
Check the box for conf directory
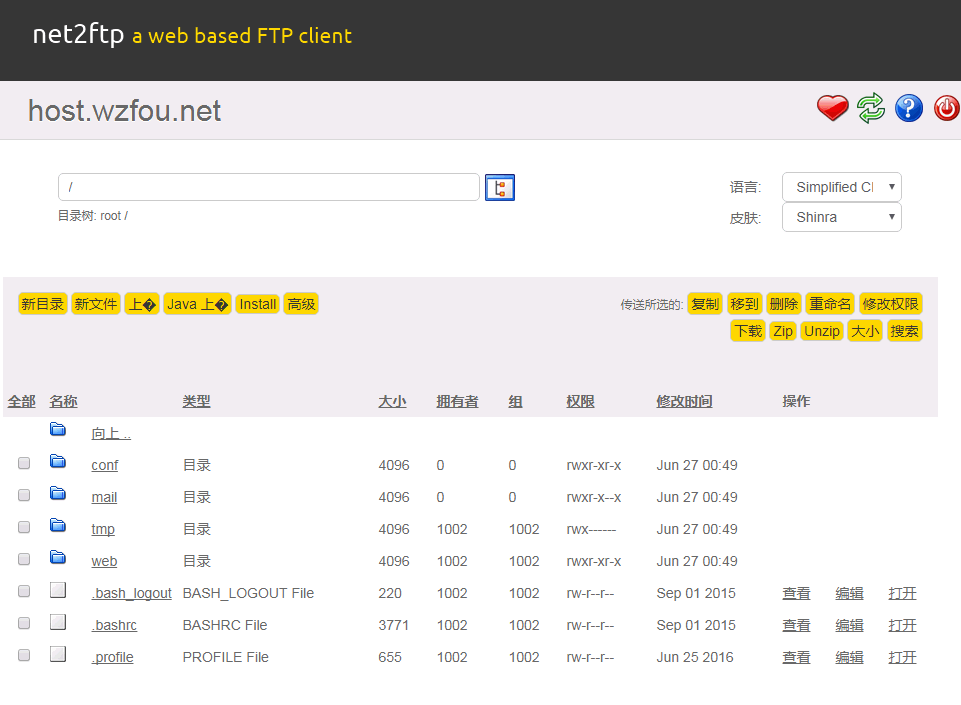click(24, 463)
